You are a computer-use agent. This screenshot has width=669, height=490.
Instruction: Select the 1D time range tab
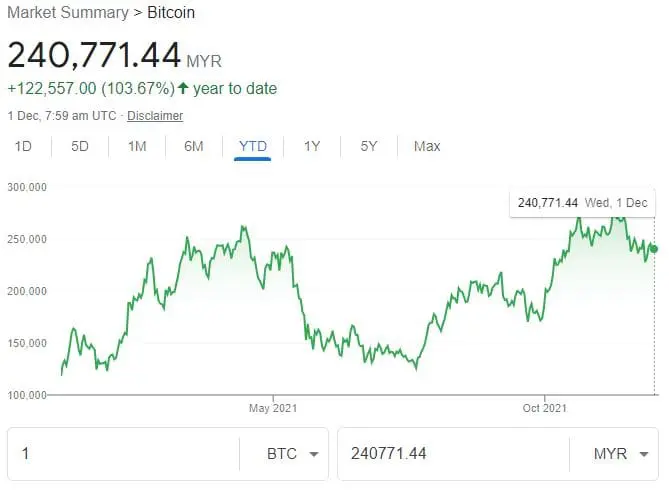coord(23,147)
